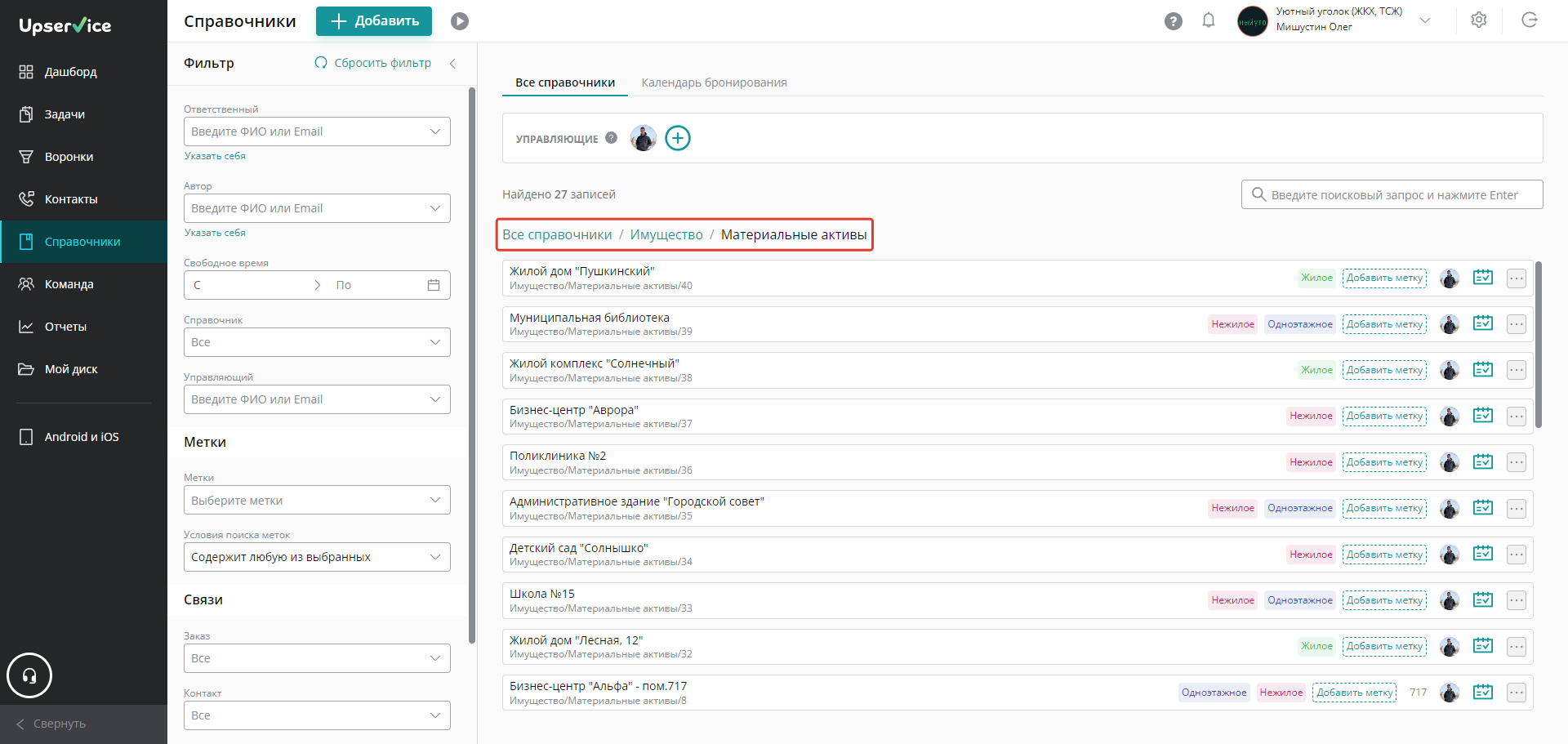Open the Выберите метки dropdown
Screen dimensions: 1568x744
click(x=317, y=500)
